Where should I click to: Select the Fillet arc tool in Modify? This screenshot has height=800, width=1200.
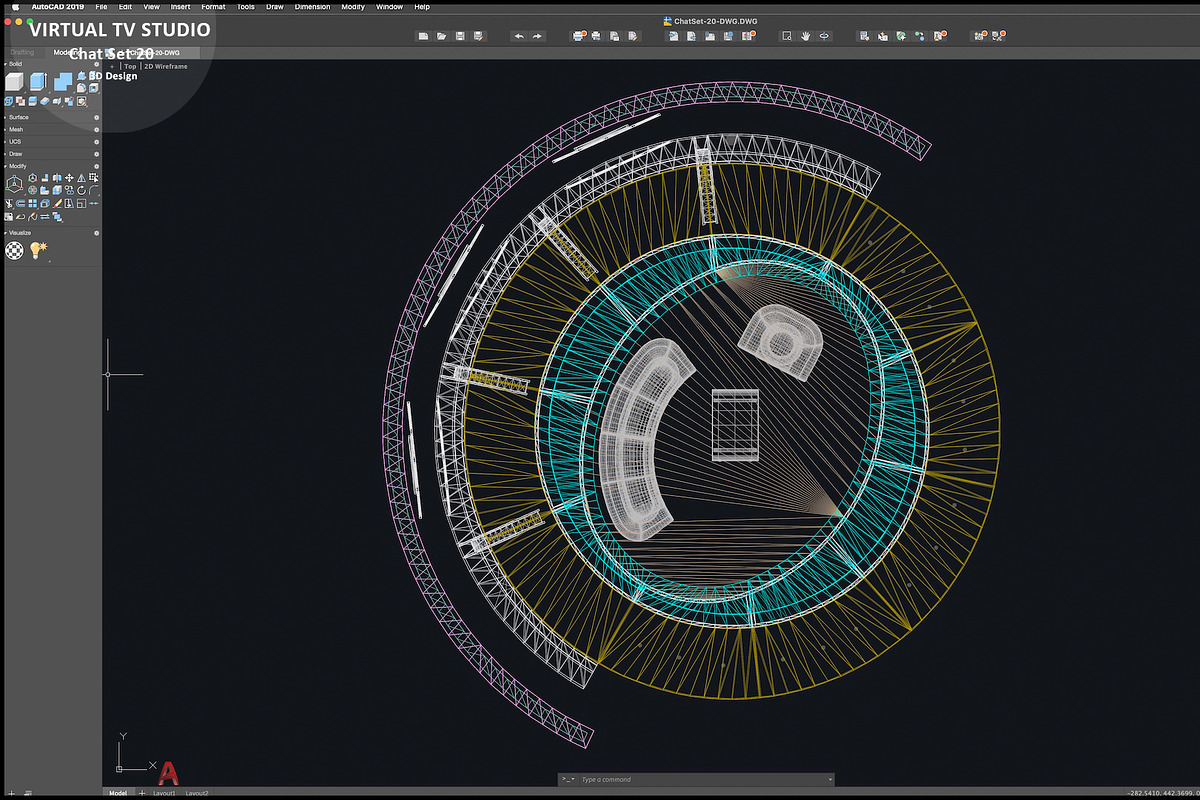click(93, 190)
